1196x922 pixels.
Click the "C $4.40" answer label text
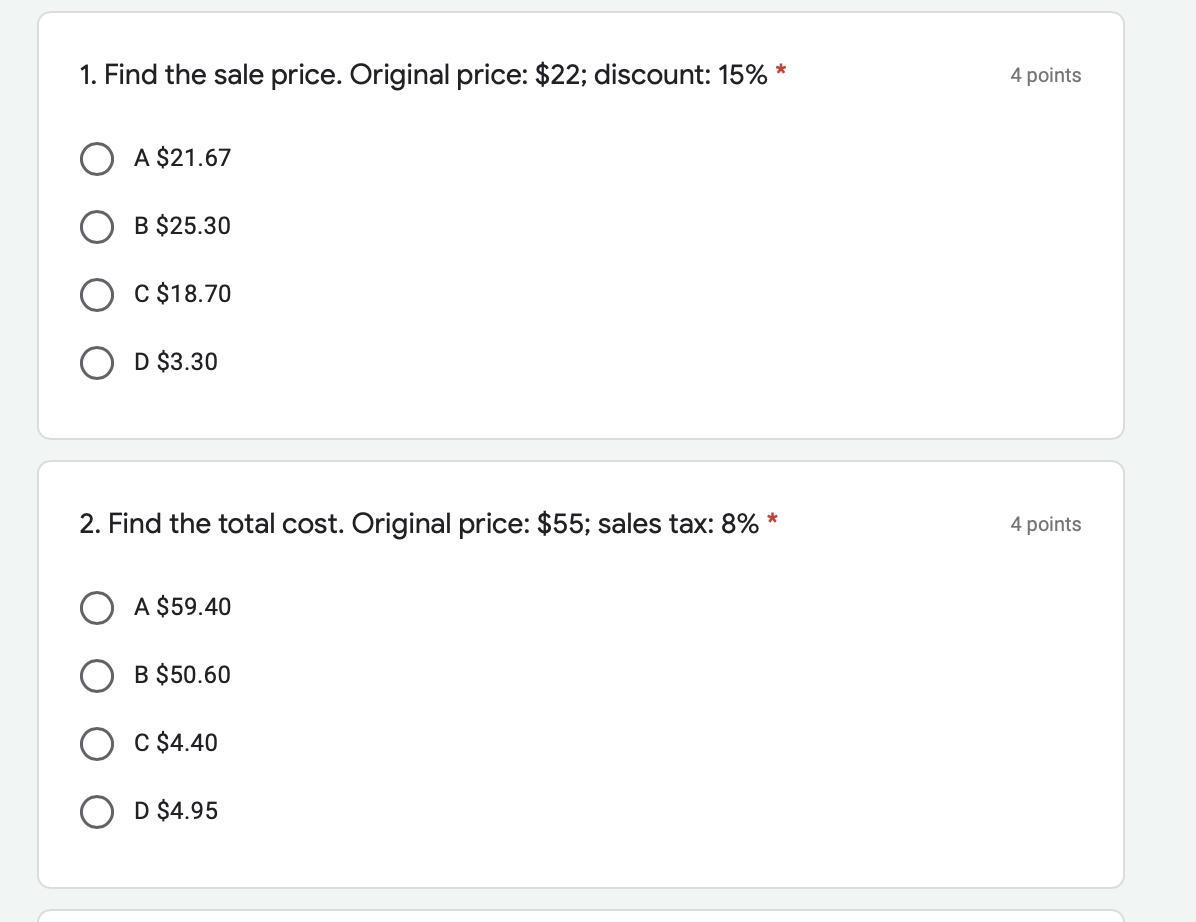[x=176, y=743]
